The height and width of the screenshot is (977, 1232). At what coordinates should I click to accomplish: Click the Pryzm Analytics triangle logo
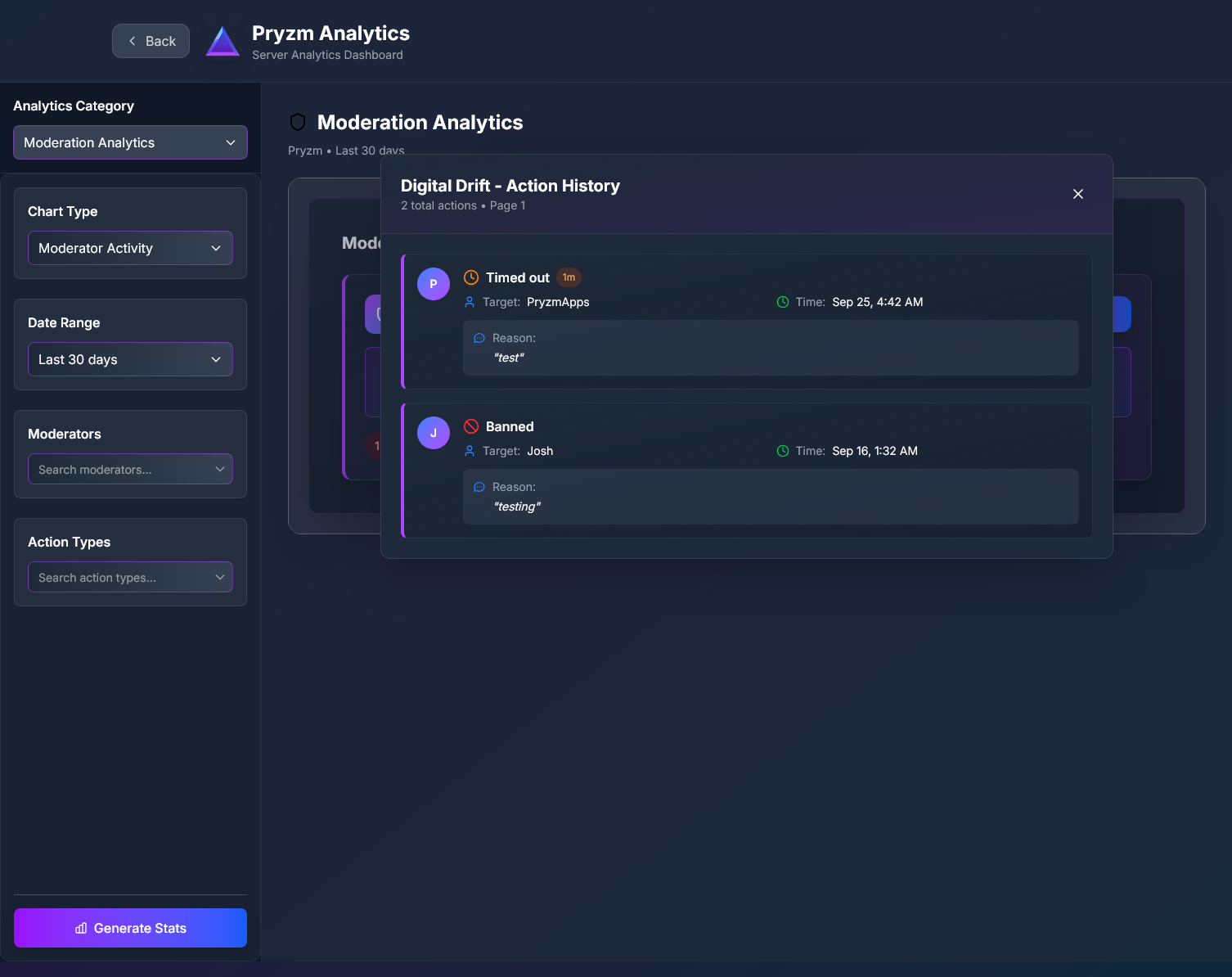(222, 40)
